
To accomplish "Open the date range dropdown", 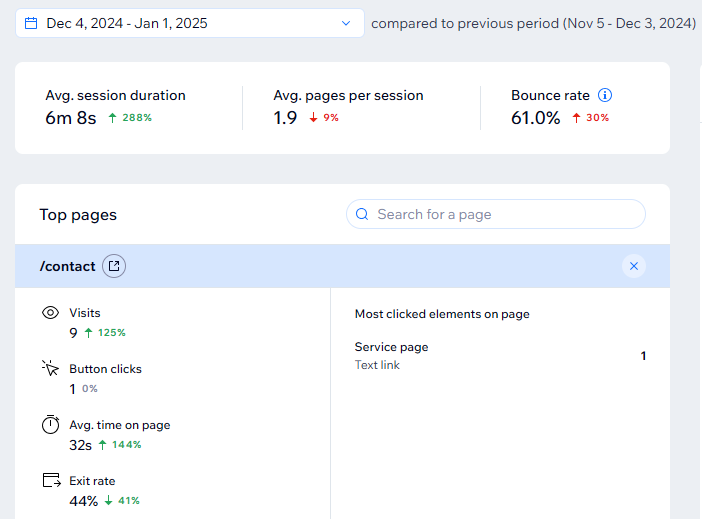I will pos(190,23).
